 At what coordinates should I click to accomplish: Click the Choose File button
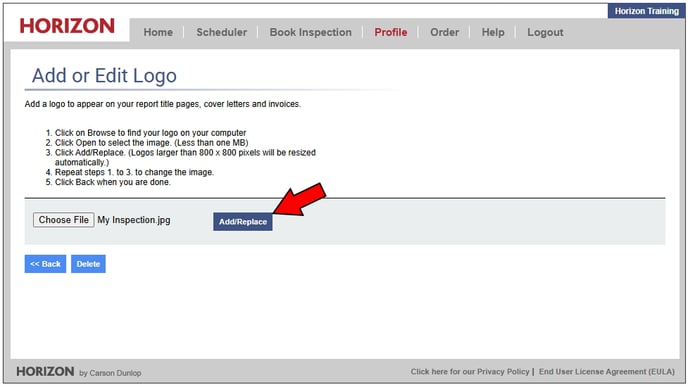click(x=64, y=220)
